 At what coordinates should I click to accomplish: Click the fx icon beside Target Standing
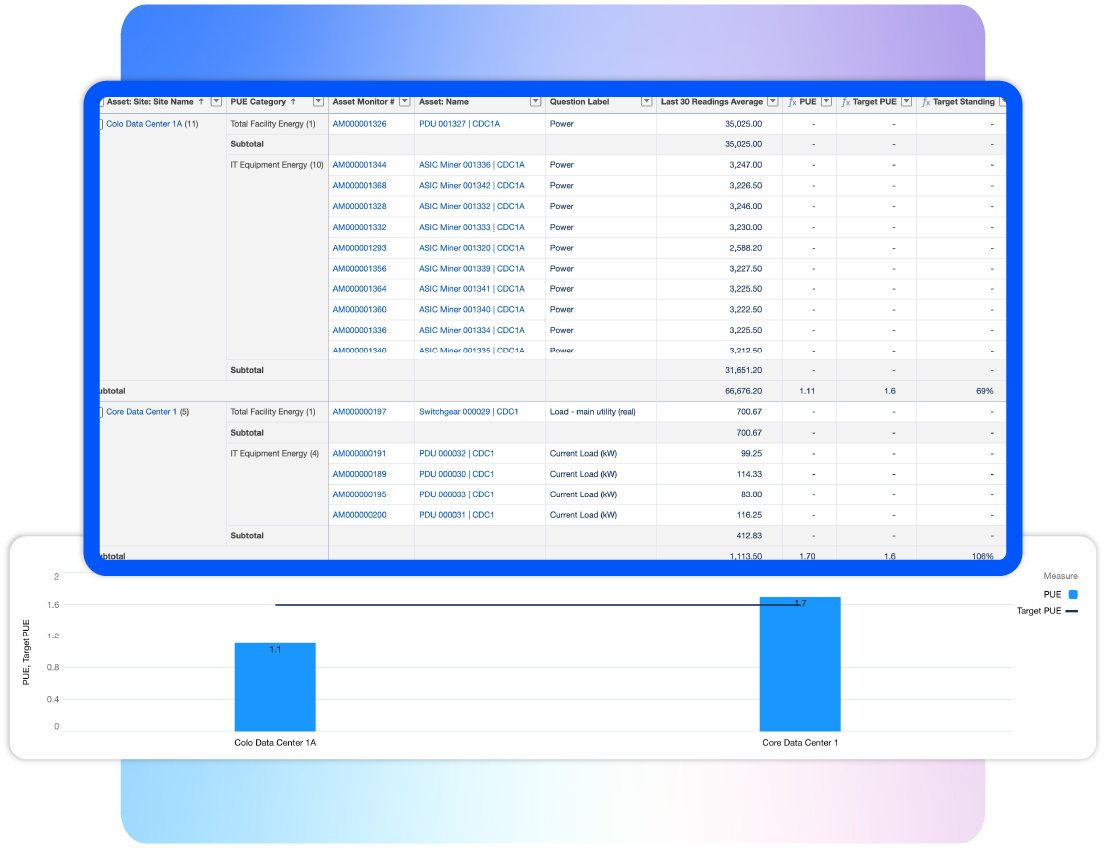click(925, 102)
